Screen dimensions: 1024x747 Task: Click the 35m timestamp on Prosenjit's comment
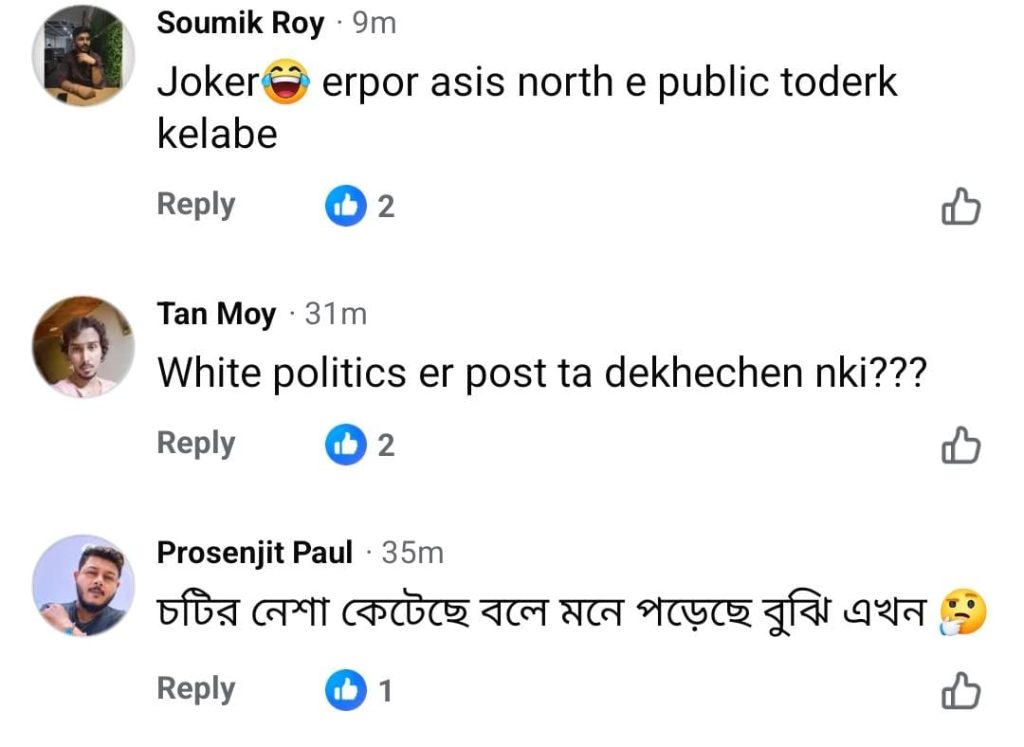coord(413,553)
